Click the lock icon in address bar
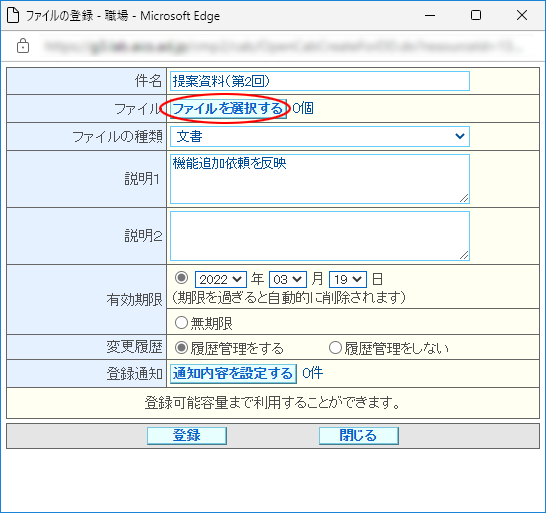Image resolution: width=546 pixels, height=513 pixels. coord(23,46)
